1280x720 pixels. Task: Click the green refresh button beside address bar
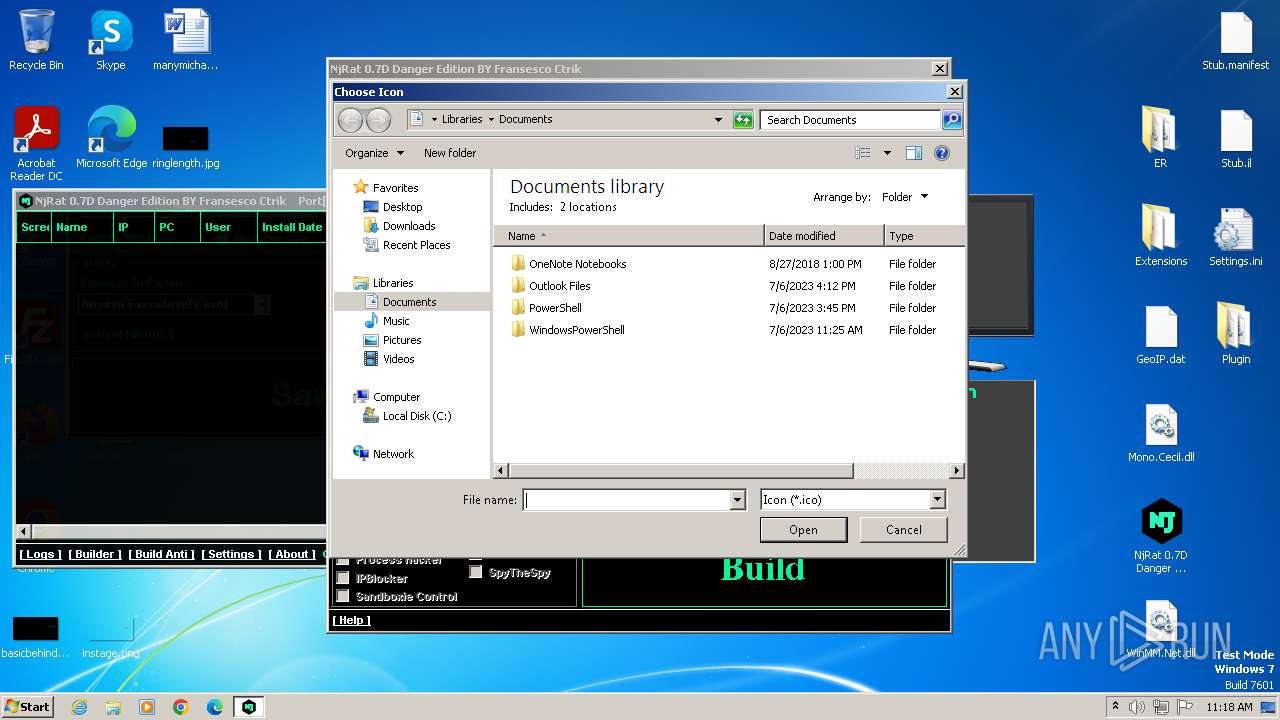tap(742, 120)
